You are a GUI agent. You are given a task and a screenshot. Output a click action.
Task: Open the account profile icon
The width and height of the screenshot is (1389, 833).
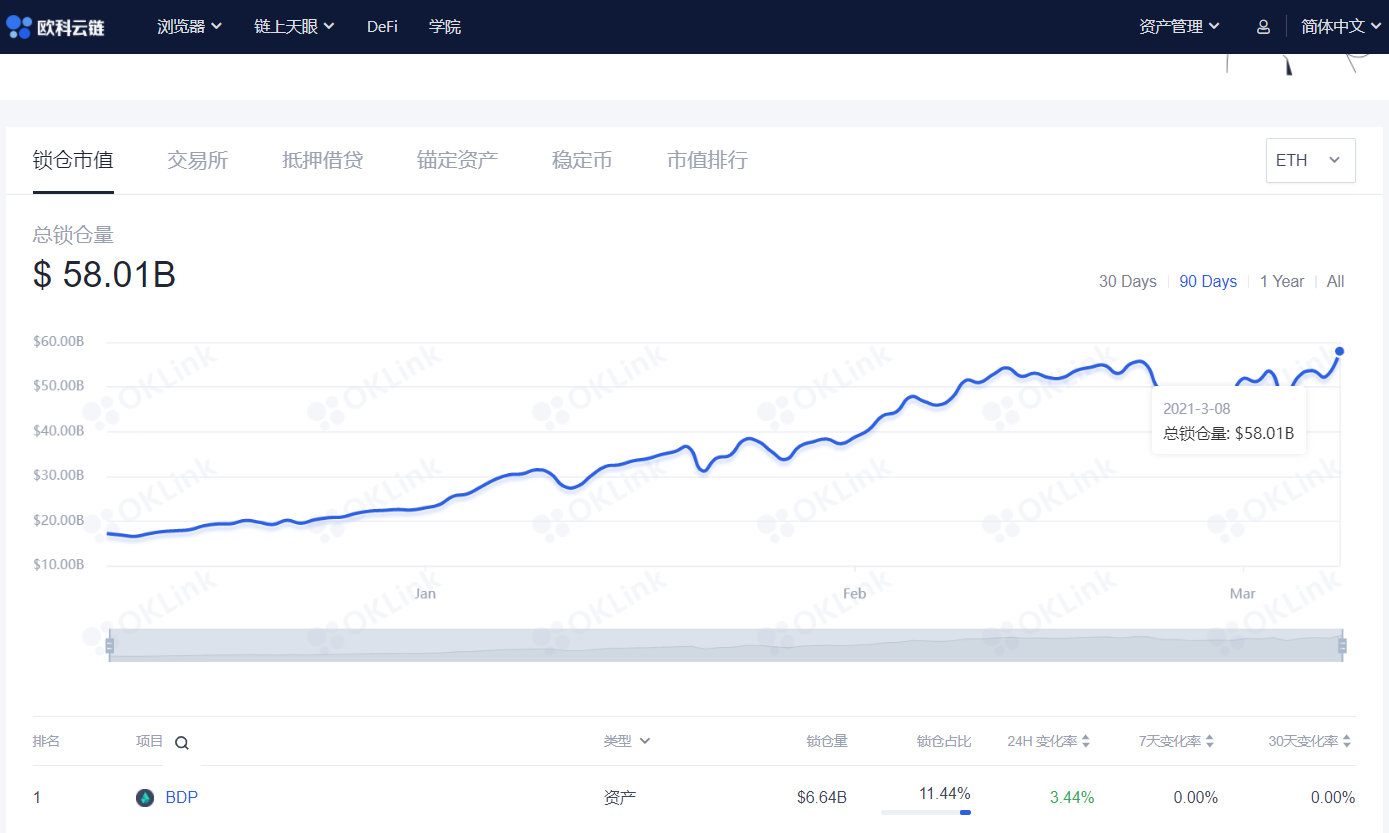pos(1262,27)
